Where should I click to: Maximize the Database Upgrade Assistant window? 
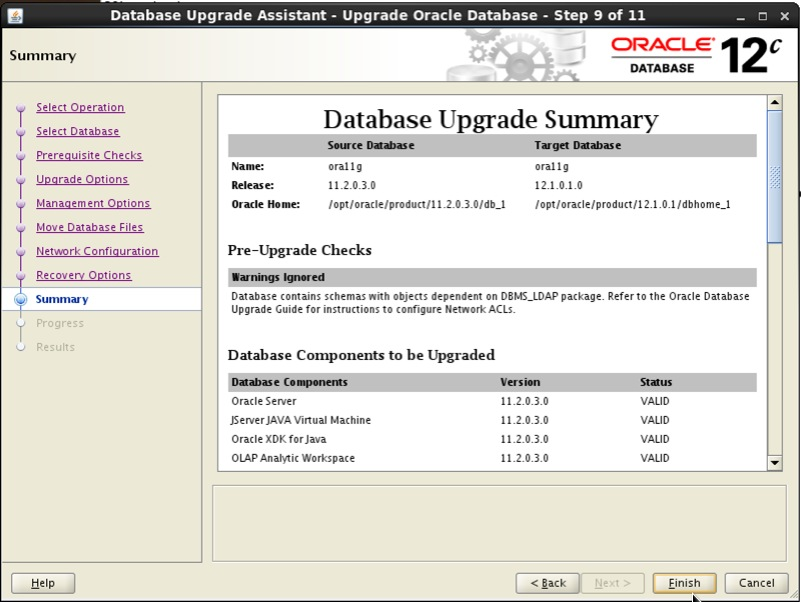click(763, 16)
